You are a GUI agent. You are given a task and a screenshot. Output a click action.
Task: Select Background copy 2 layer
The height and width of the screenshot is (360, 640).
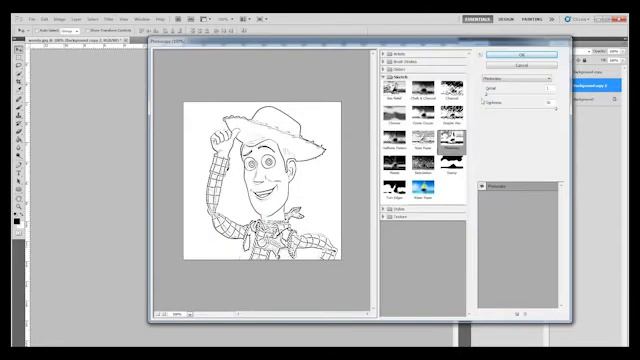tap(596, 86)
